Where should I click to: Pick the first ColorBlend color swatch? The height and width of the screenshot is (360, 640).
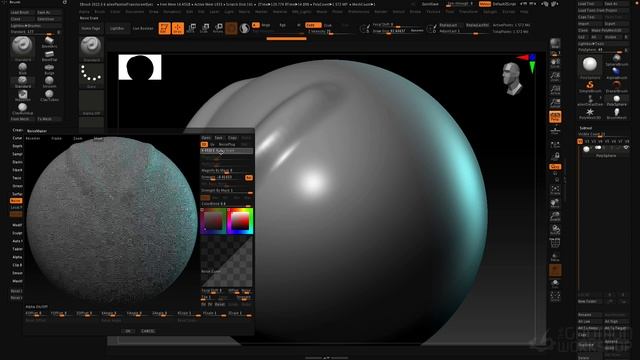coord(213,221)
